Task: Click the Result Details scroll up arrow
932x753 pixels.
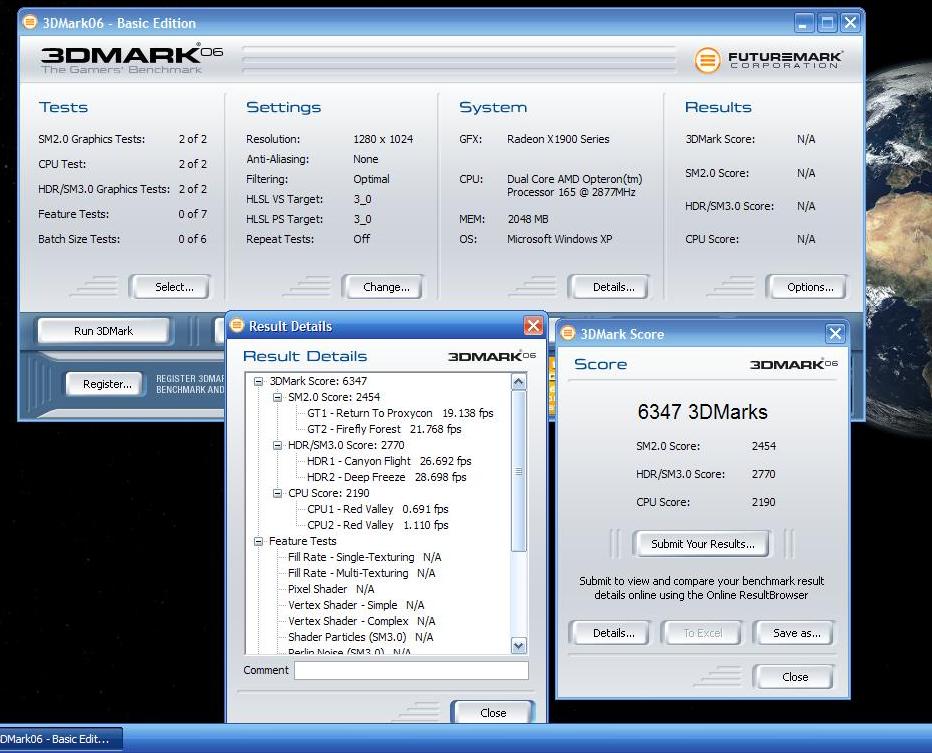Action: pos(519,382)
